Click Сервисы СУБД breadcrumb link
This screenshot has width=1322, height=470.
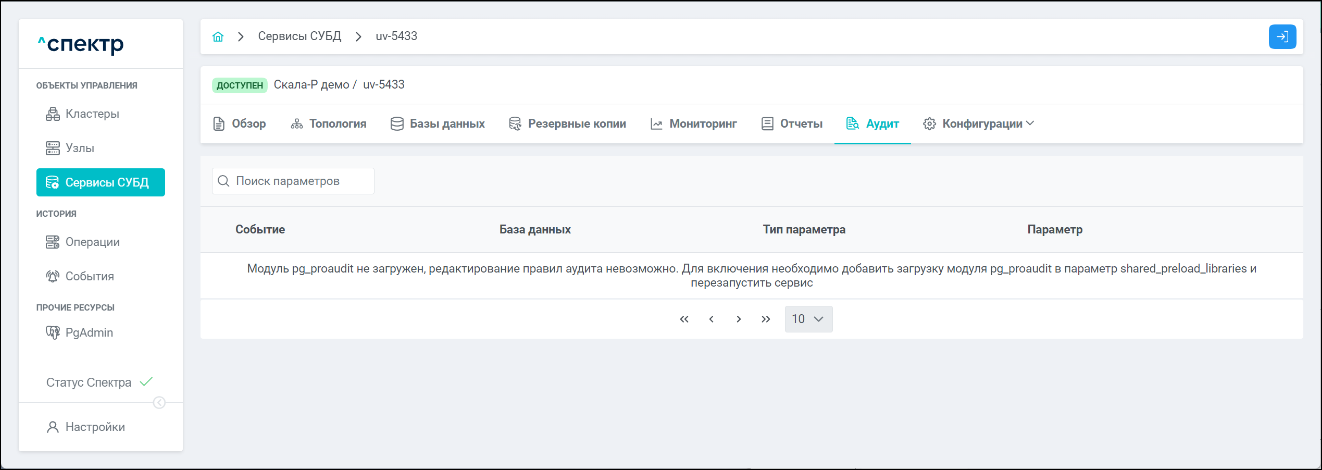[299, 36]
